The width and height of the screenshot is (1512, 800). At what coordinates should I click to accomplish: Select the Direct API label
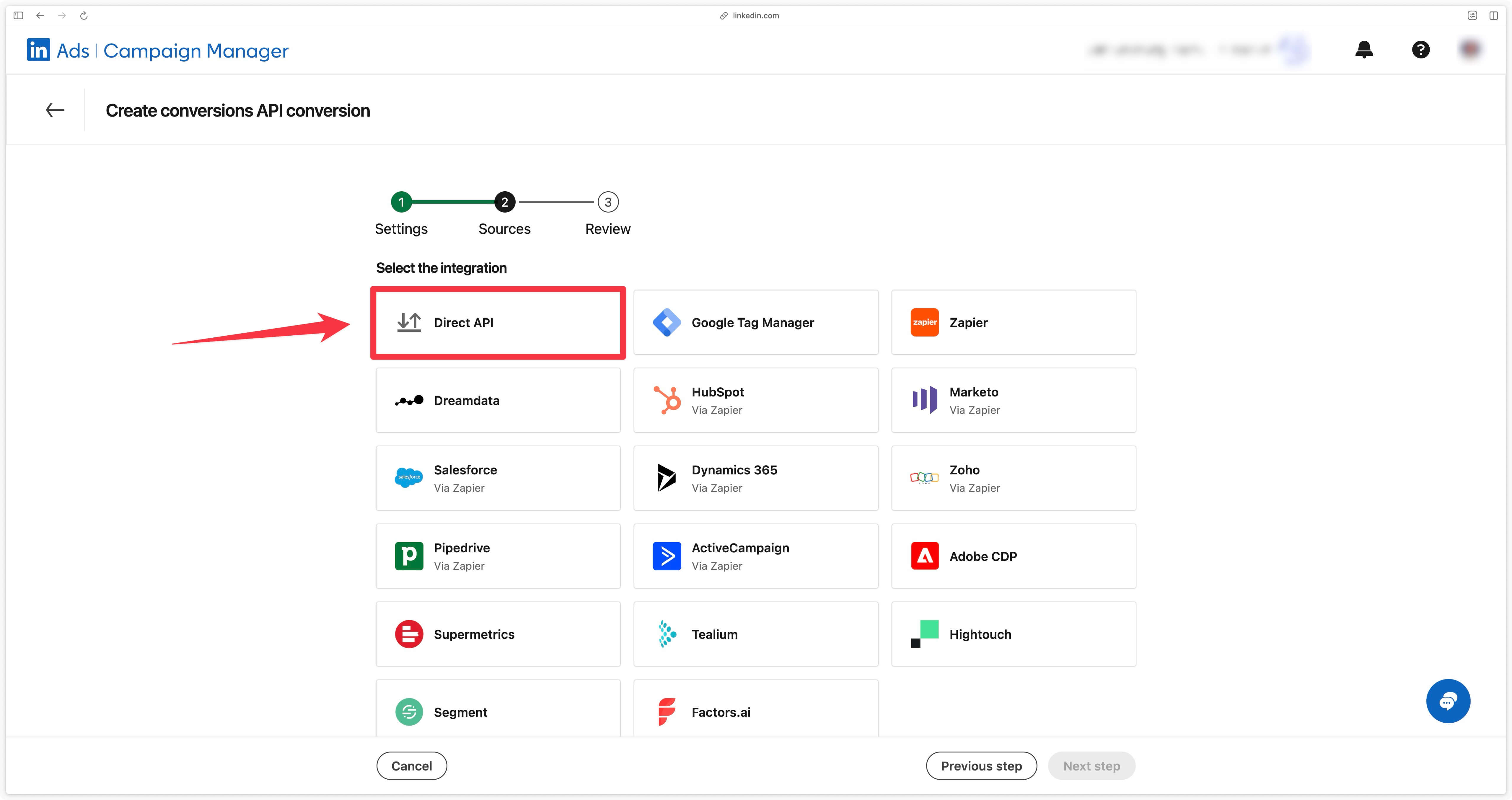[464, 322]
